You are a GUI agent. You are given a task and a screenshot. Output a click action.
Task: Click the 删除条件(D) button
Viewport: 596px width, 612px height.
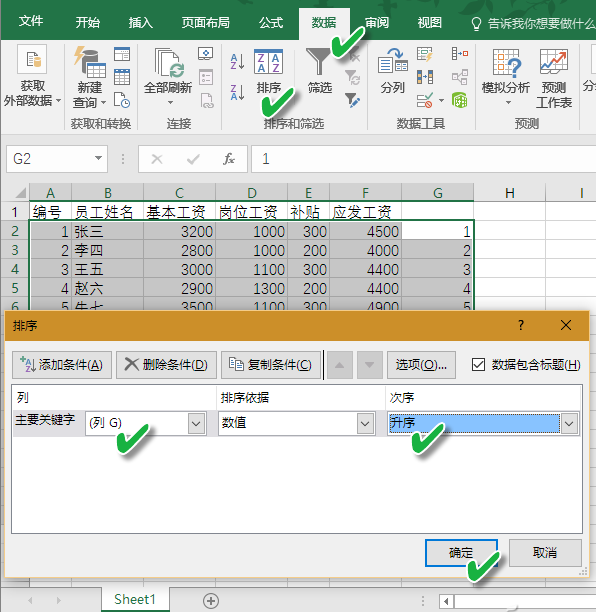(x=166, y=365)
